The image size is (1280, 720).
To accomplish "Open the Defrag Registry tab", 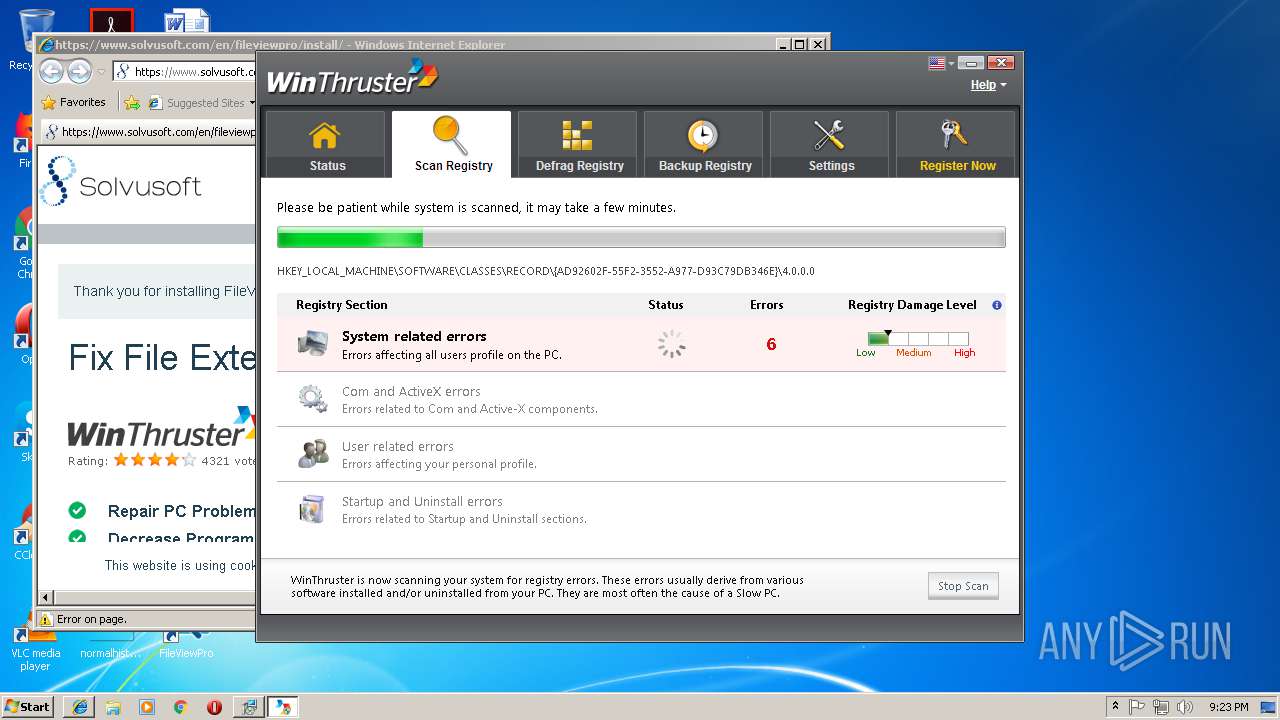I will pos(577,144).
